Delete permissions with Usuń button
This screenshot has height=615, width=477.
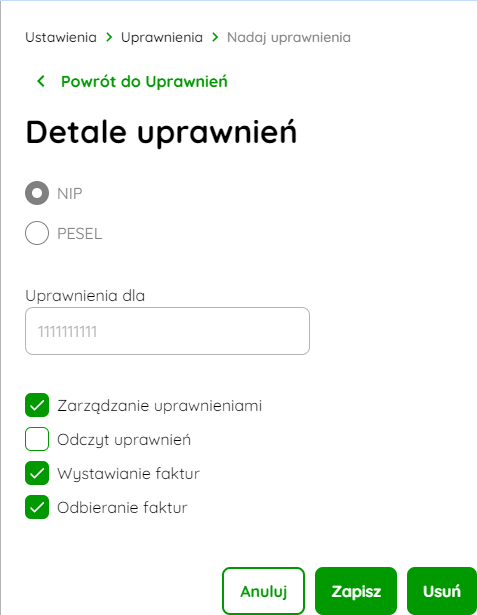(442, 591)
